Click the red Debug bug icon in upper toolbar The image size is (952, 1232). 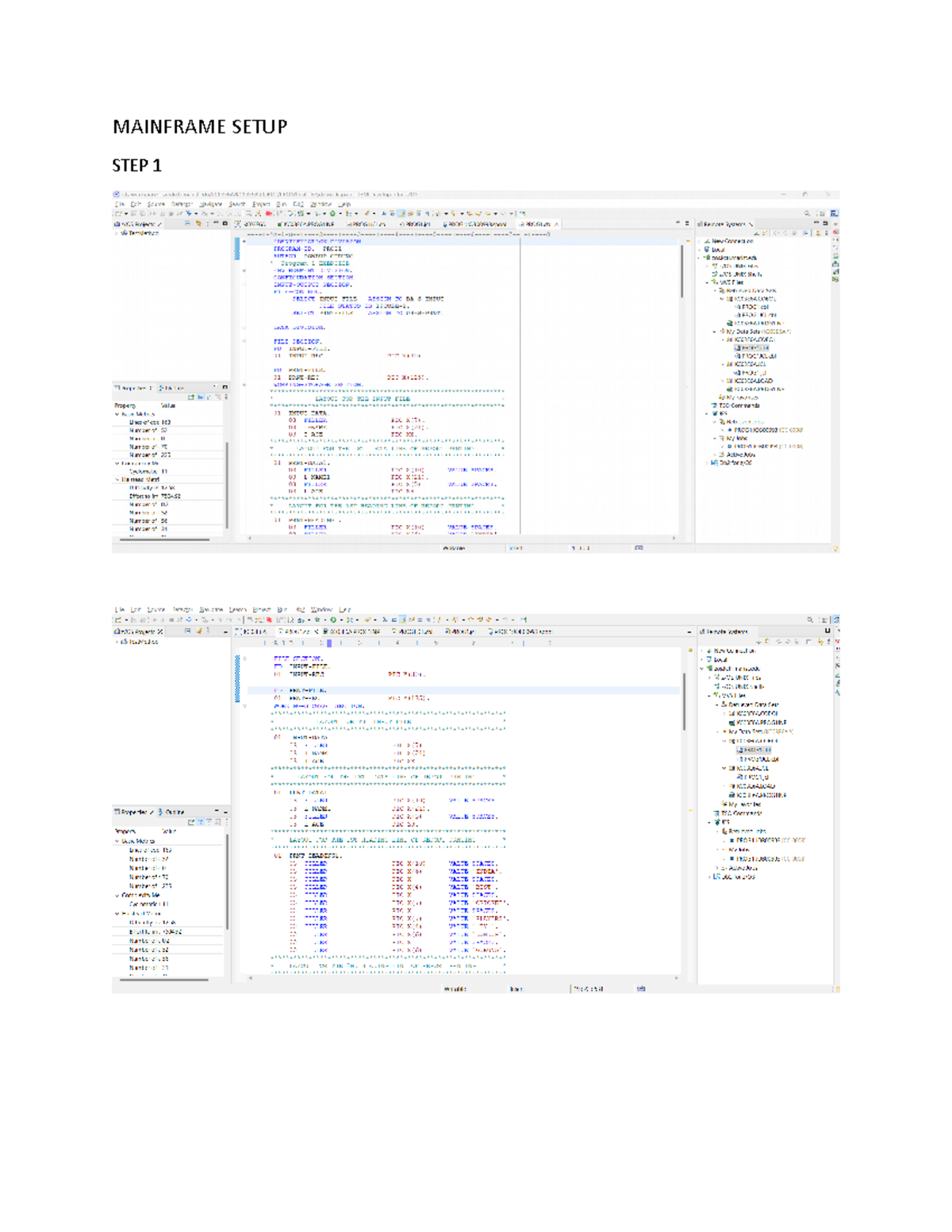[269, 213]
